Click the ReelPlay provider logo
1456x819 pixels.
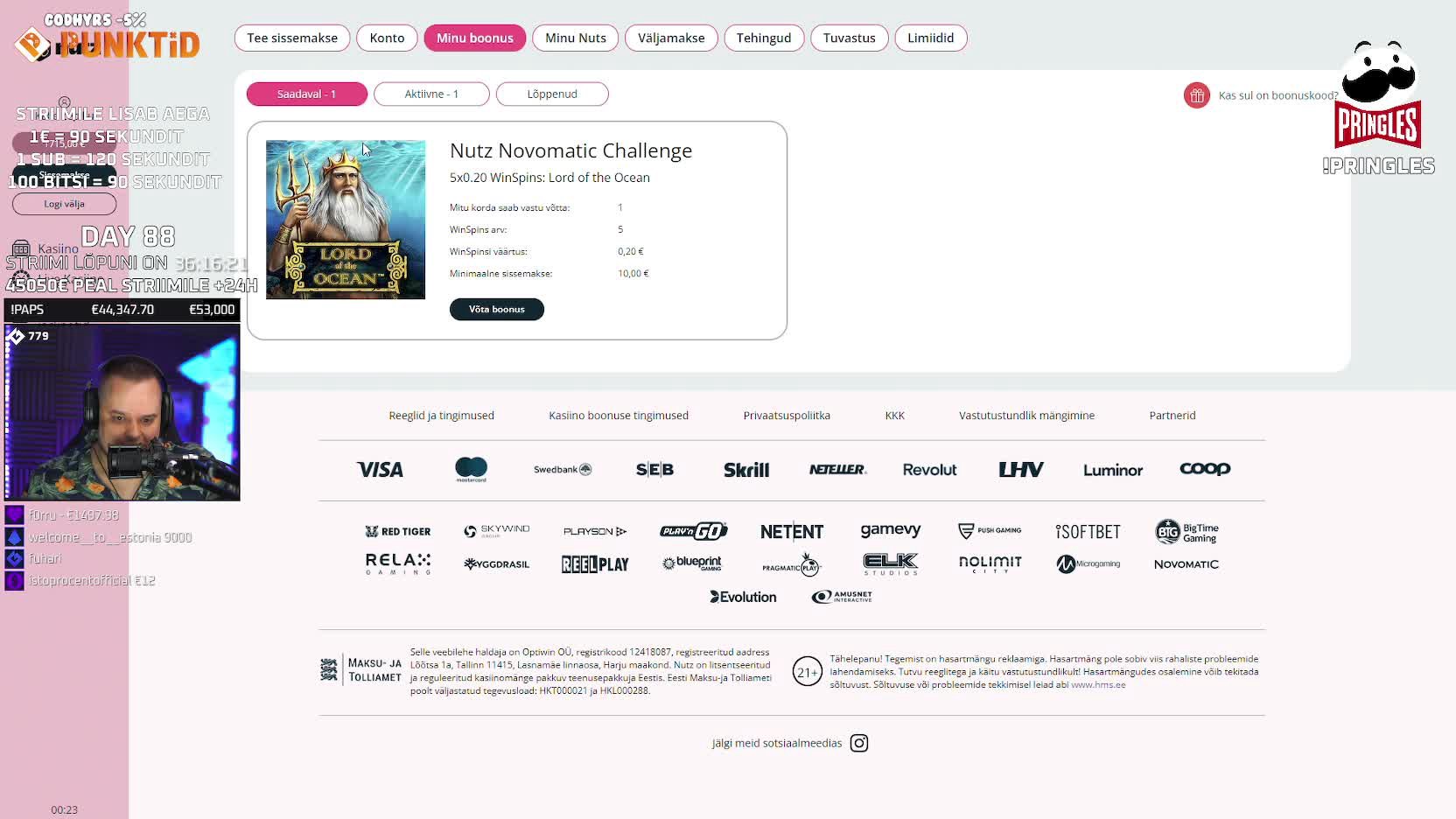coord(595,564)
